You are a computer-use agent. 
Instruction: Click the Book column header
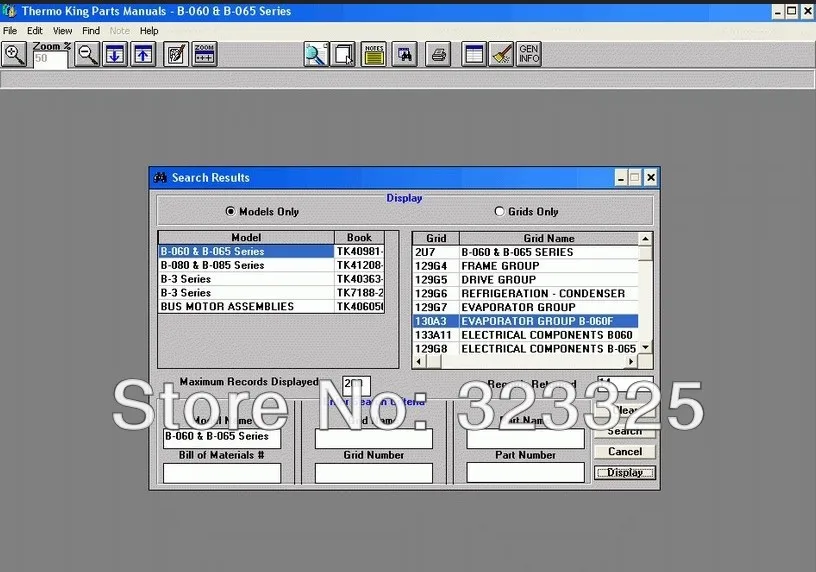pos(359,238)
